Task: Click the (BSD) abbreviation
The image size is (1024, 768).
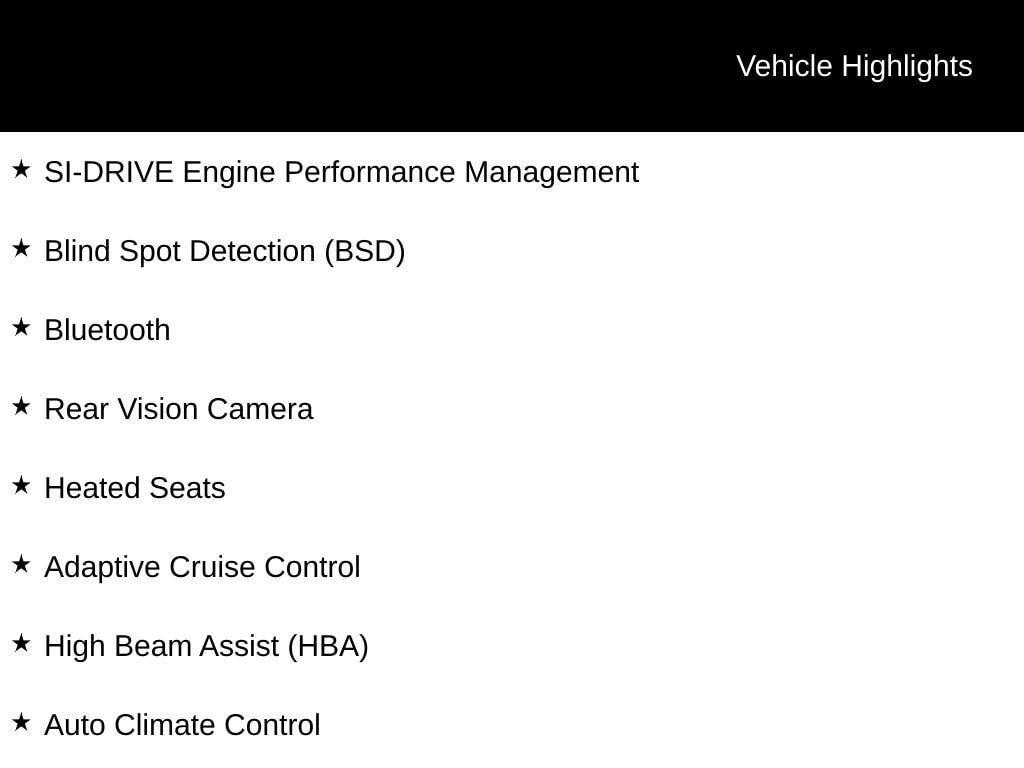Action: (365, 251)
